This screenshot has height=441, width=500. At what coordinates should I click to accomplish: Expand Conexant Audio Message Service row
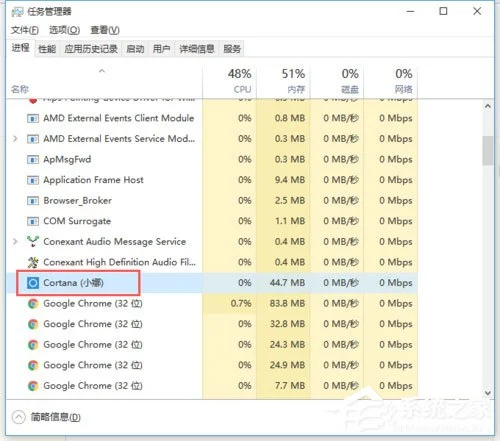[15, 241]
